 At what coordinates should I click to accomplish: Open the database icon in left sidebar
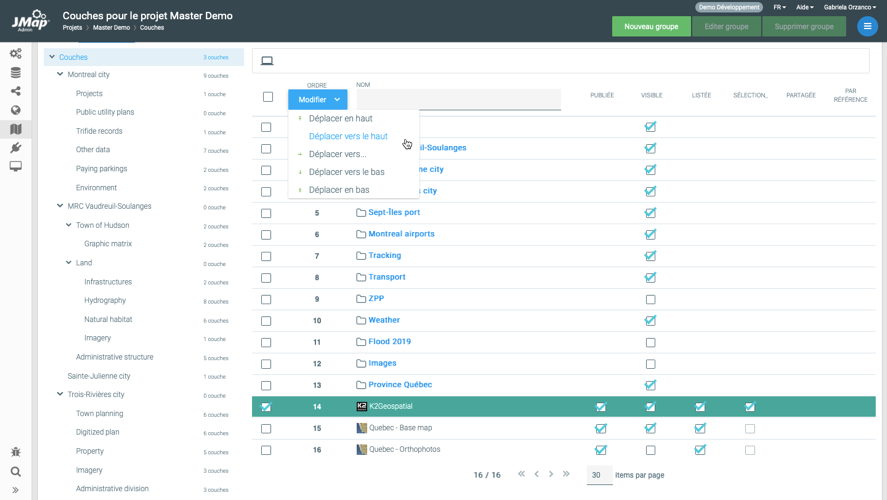point(15,73)
